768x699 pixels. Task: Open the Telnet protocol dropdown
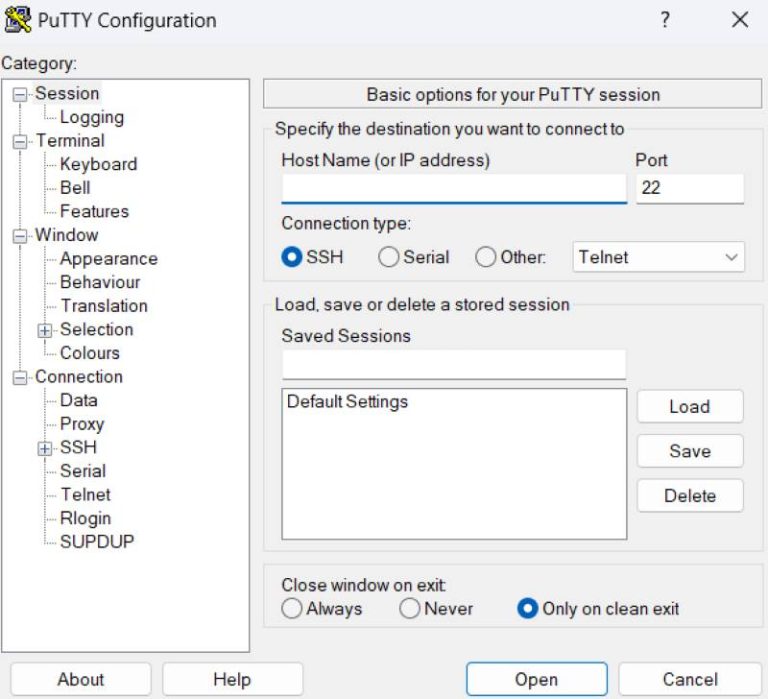click(659, 257)
